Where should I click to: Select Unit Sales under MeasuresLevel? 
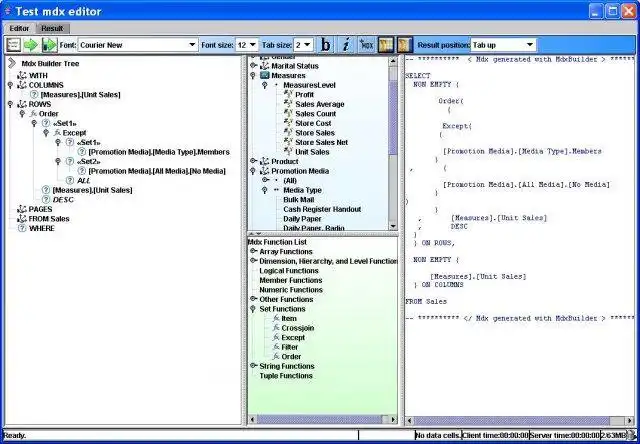pyautogui.click(x=312, y=152)
